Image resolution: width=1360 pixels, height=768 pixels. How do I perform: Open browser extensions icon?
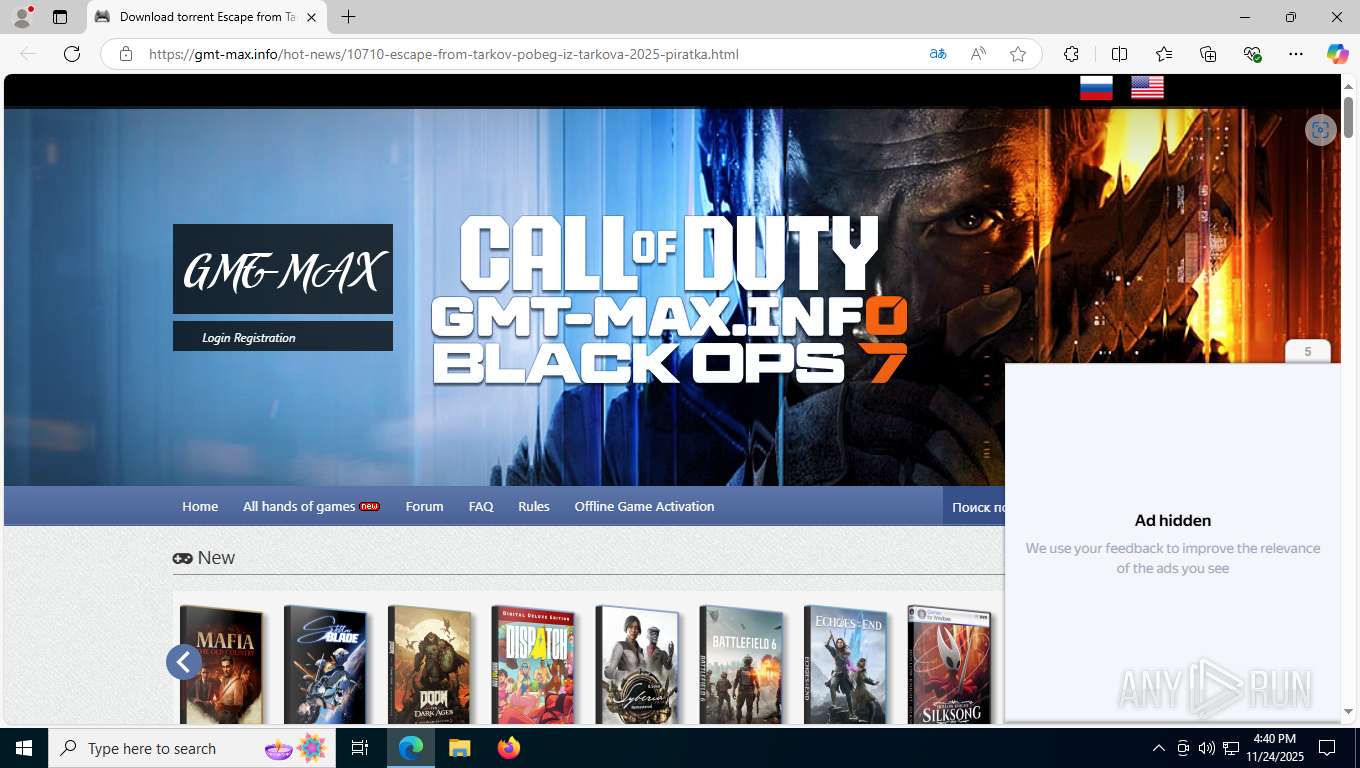tap(1071, 54)
